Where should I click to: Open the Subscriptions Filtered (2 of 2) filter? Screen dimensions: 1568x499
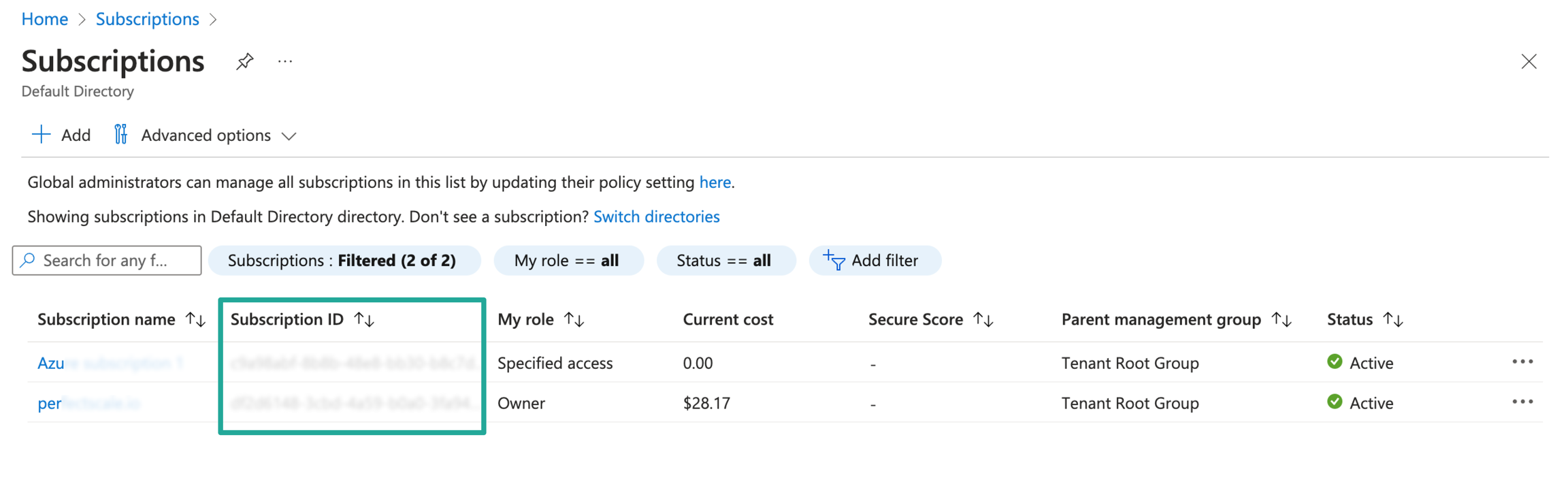[x=344, y=260]
